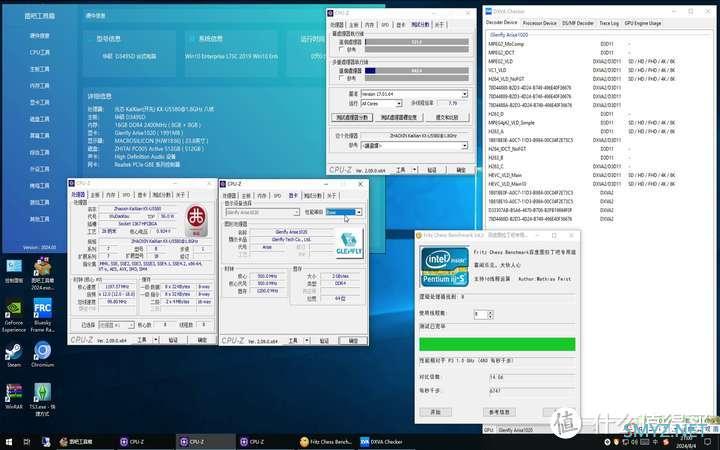
Task: Click 验证 in the processor CPU-Z window
Action: coord(173,340)
